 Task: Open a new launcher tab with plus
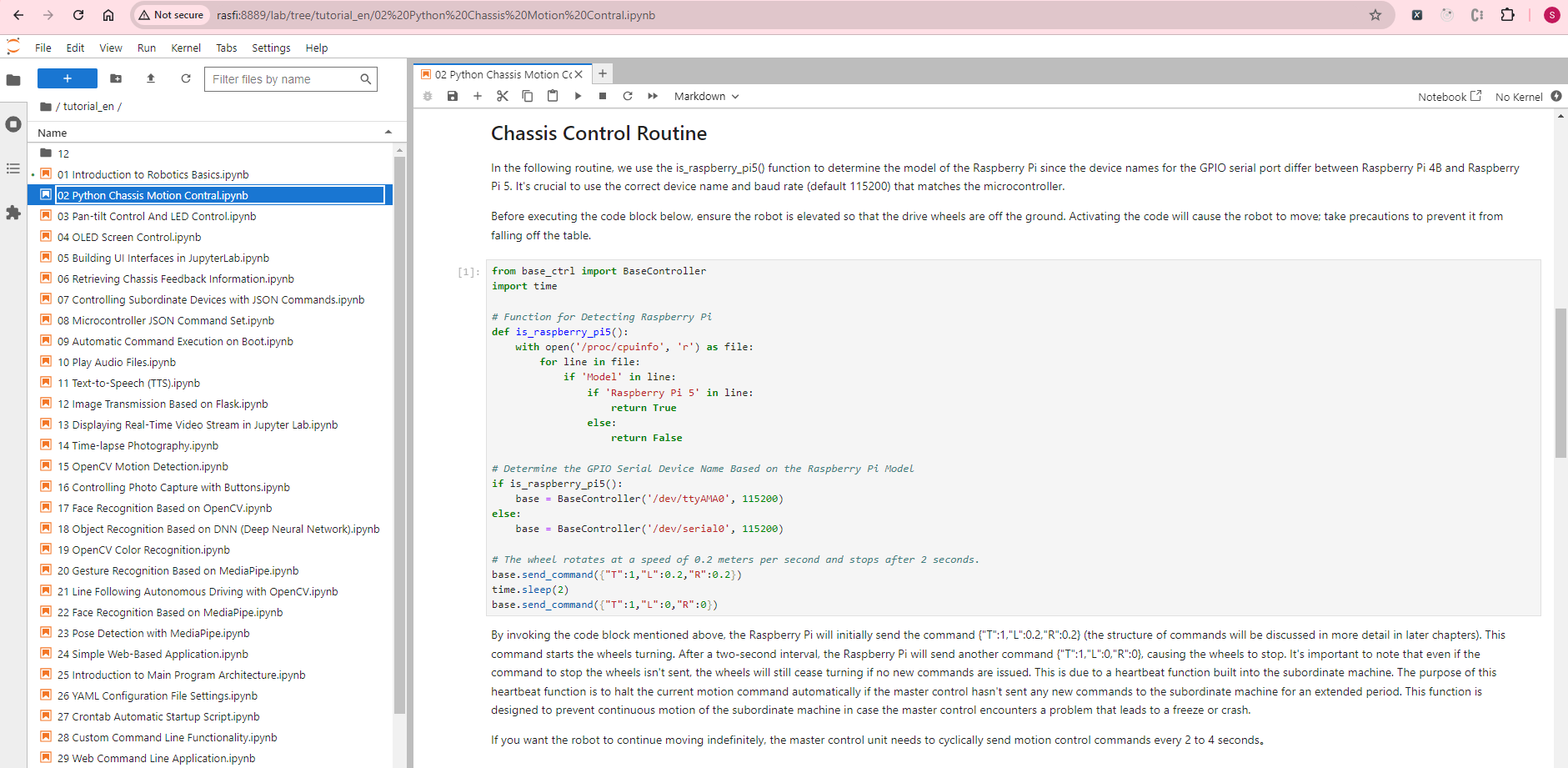point(603,73)
